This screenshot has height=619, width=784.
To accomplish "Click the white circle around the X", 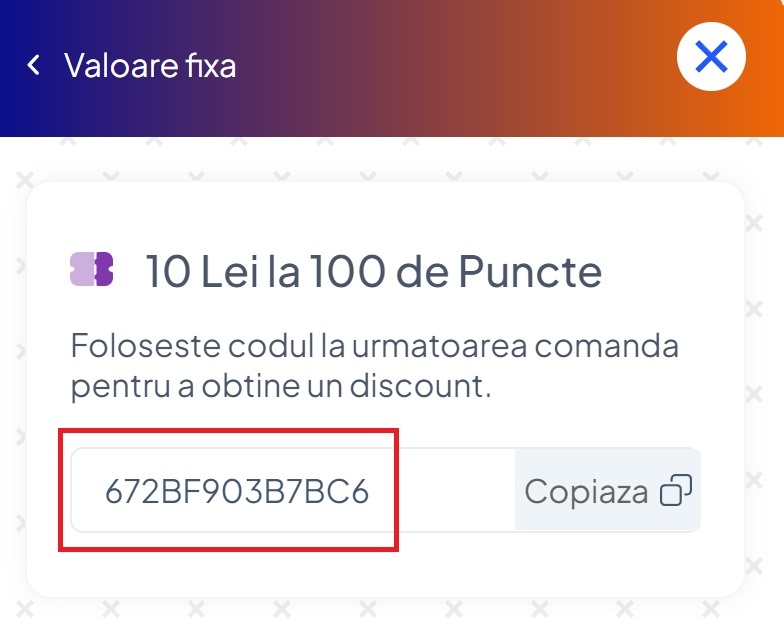I will (711, 56).
